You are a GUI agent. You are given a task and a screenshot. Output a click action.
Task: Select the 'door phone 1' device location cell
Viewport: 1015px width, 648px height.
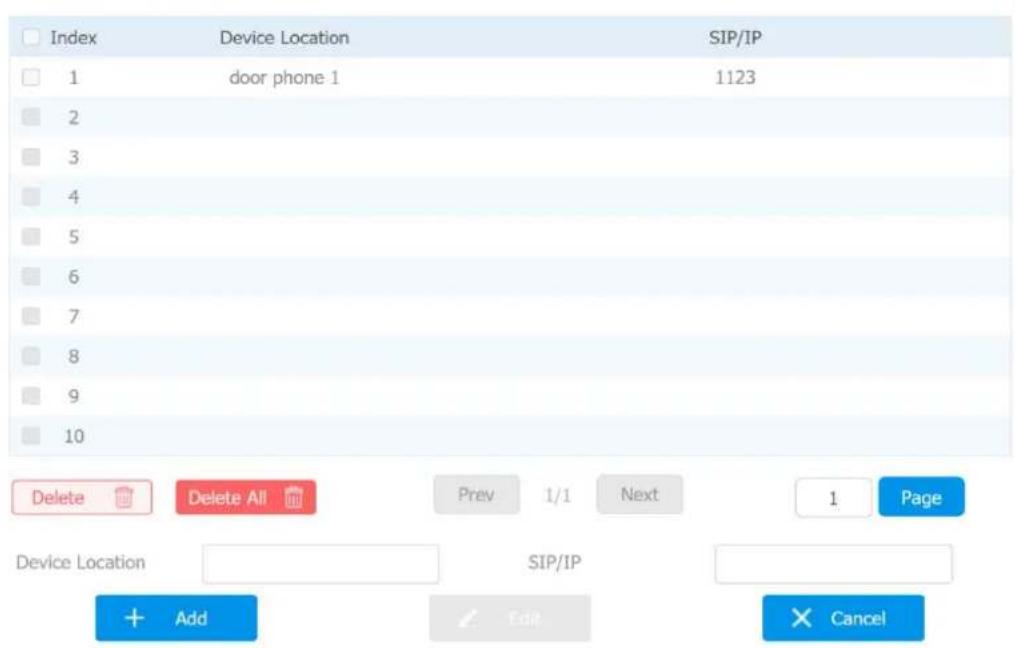(x=284, y=78)
